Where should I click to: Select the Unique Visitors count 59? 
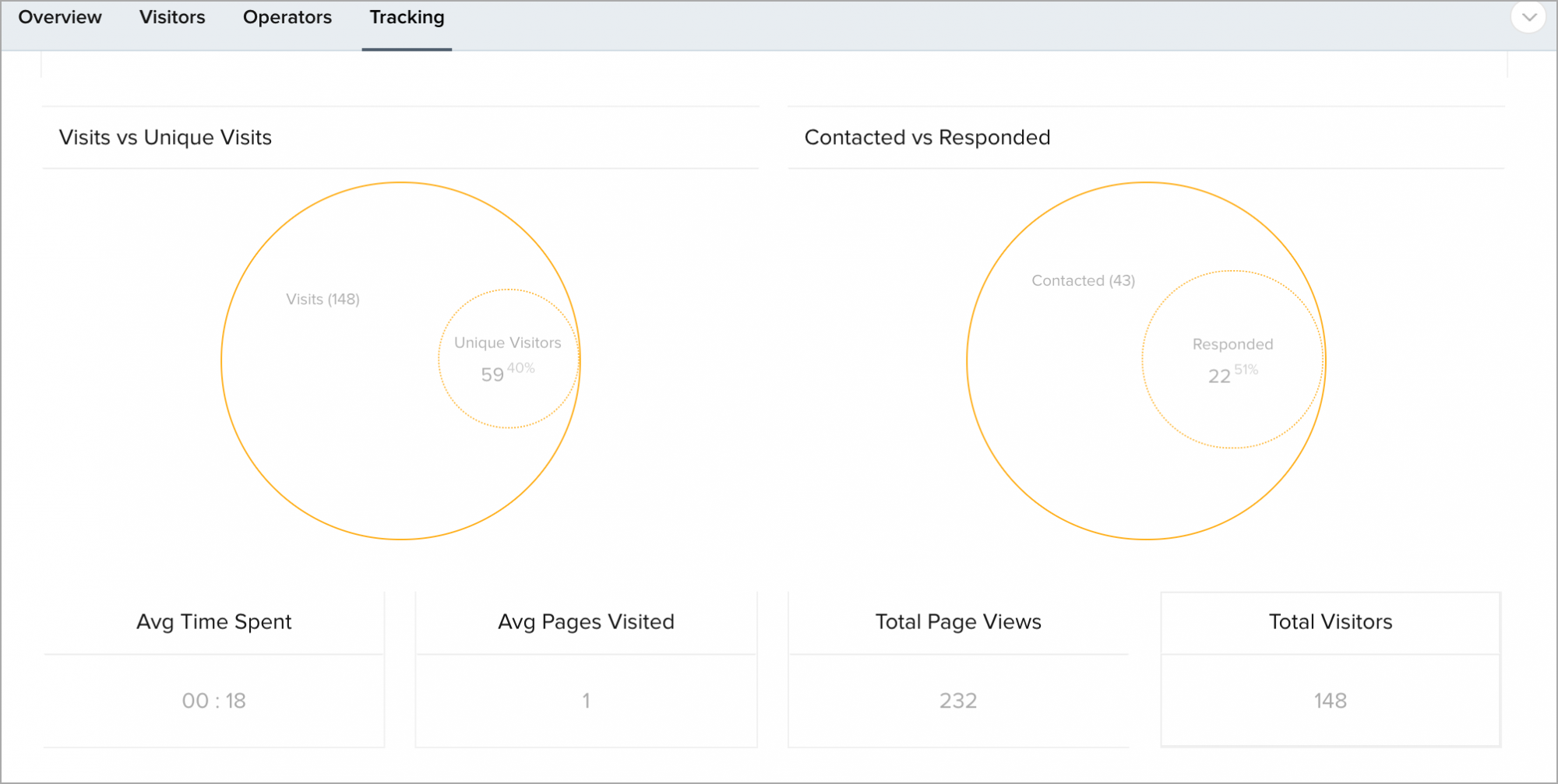[x=492, y=375]
